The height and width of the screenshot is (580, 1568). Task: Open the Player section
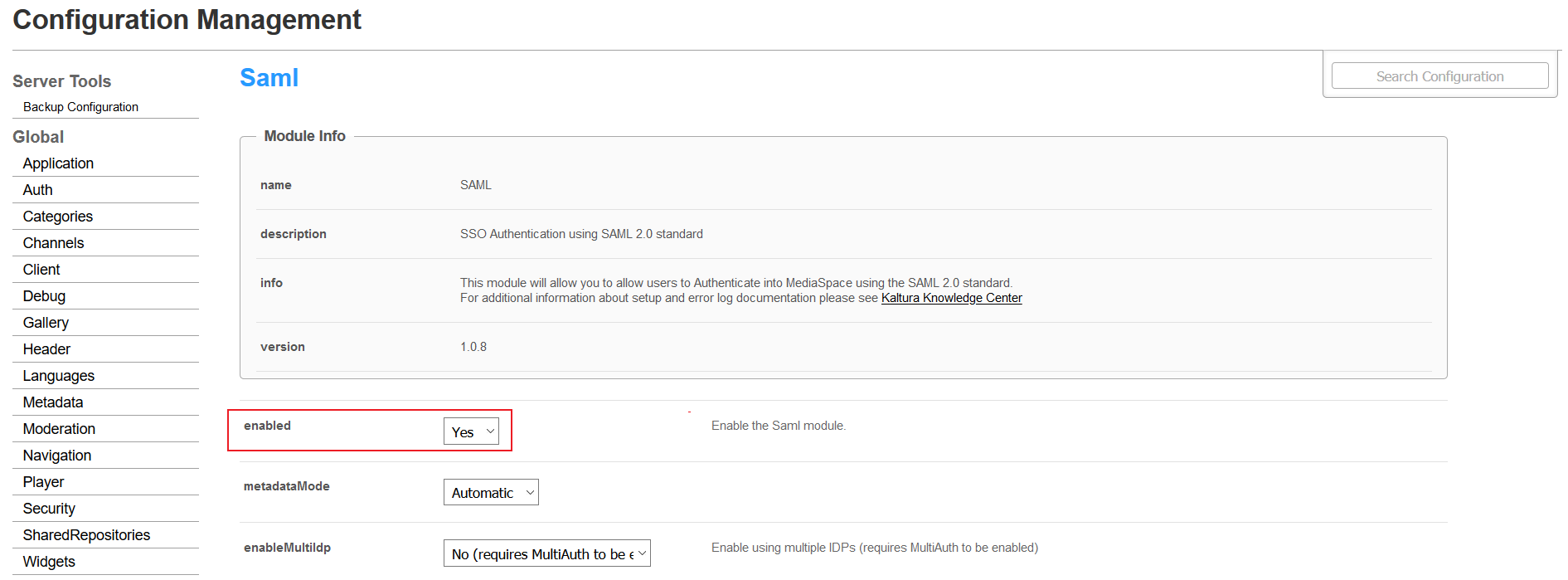[x=43, y=482]
